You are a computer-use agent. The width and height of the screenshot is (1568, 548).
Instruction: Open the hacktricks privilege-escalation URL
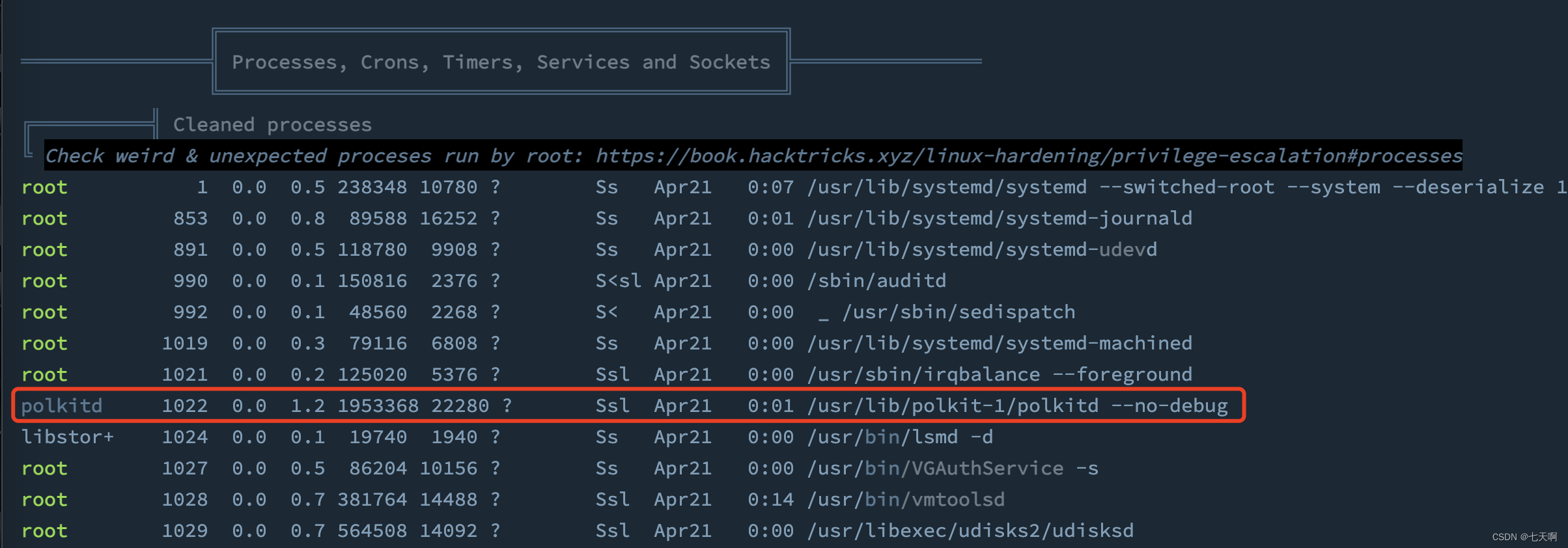(x=1029, y=156)
